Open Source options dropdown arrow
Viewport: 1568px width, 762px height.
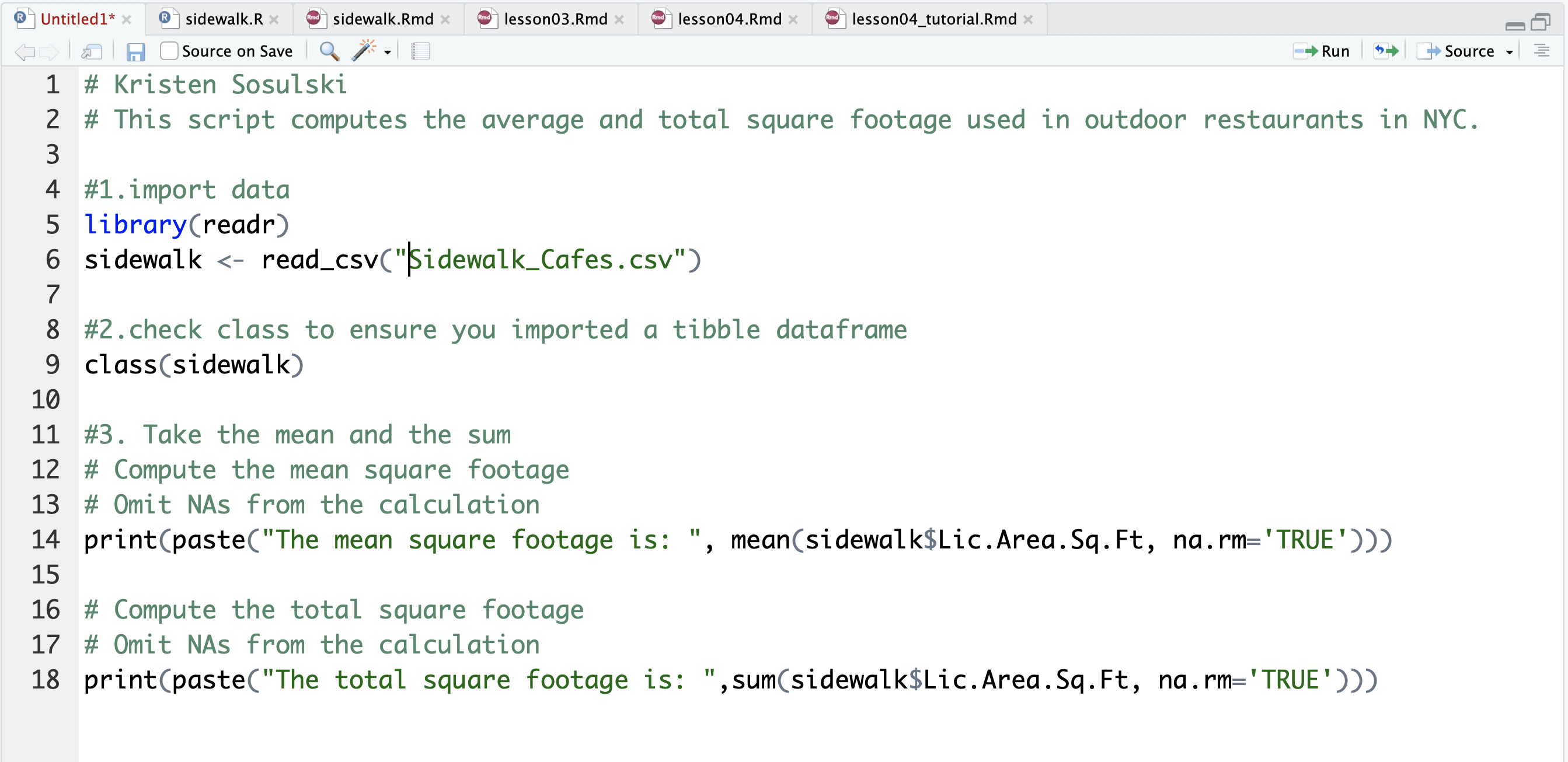pyautogui.click(x=1510, y=53)
